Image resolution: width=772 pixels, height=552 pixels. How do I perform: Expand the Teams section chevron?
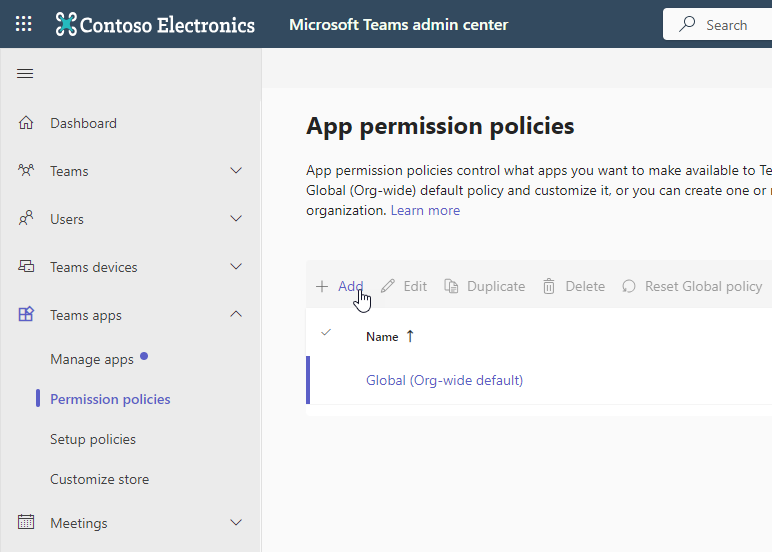[236, 171]
